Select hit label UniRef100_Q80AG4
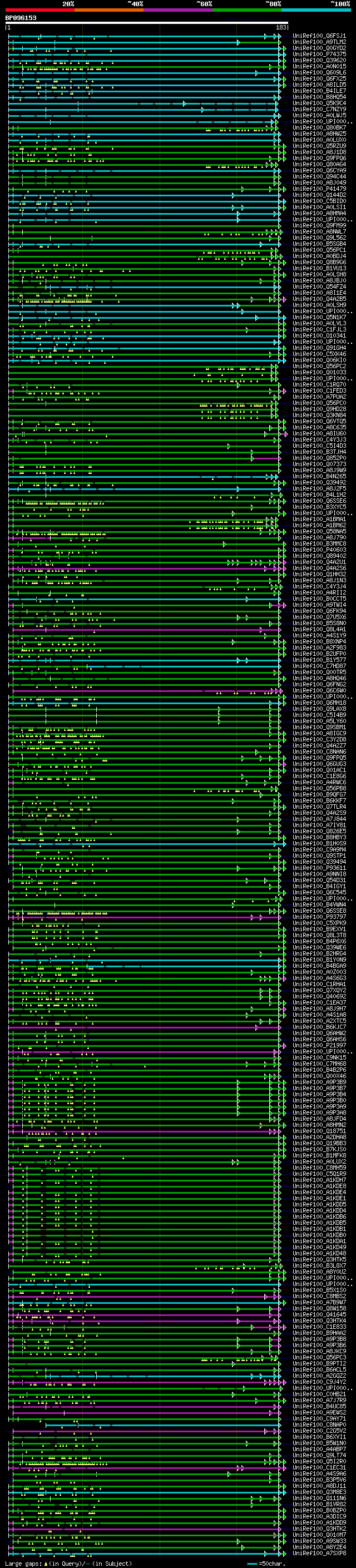 pos(319,164)
